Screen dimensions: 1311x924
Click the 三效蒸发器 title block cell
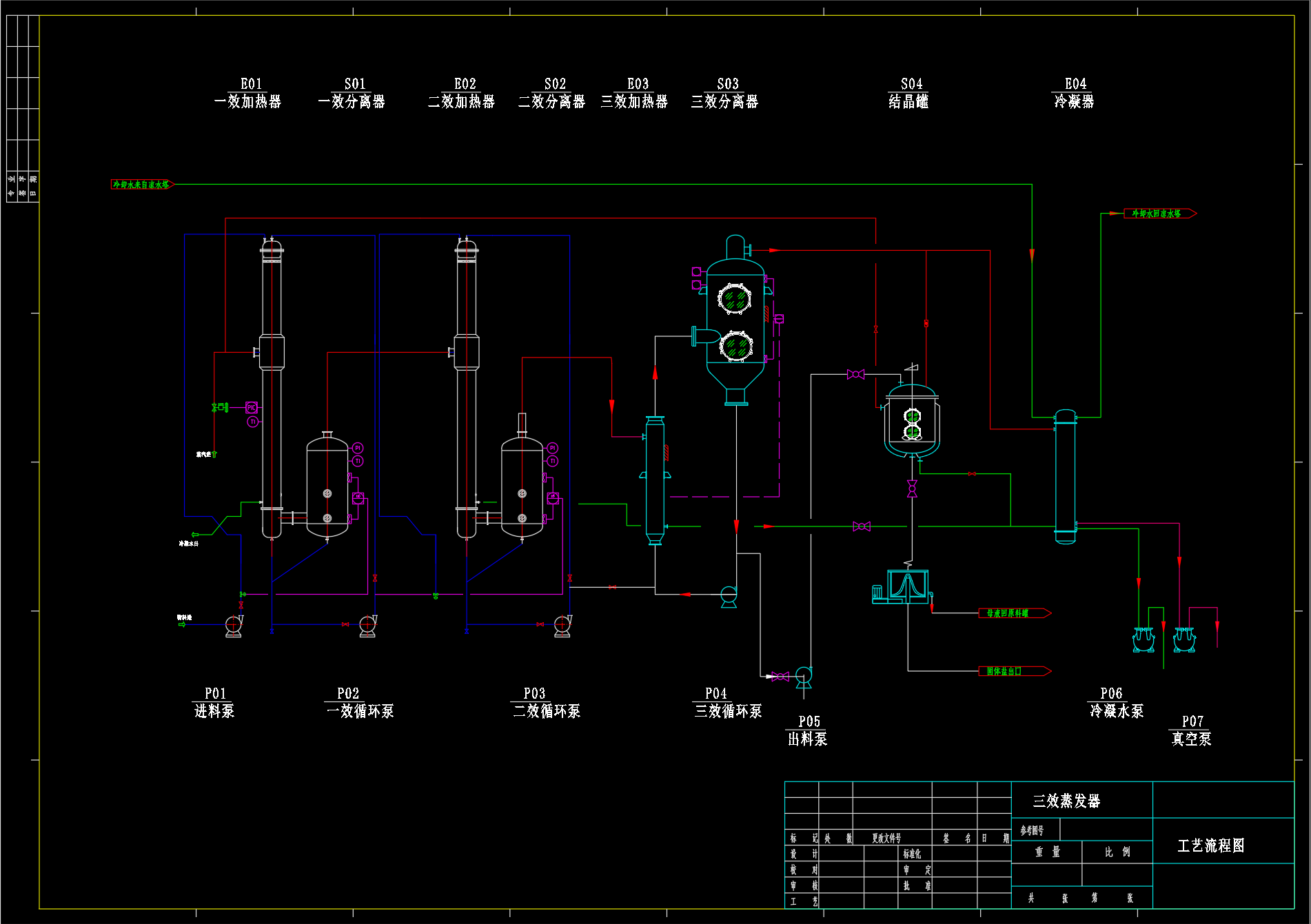tap(1066, 801)
